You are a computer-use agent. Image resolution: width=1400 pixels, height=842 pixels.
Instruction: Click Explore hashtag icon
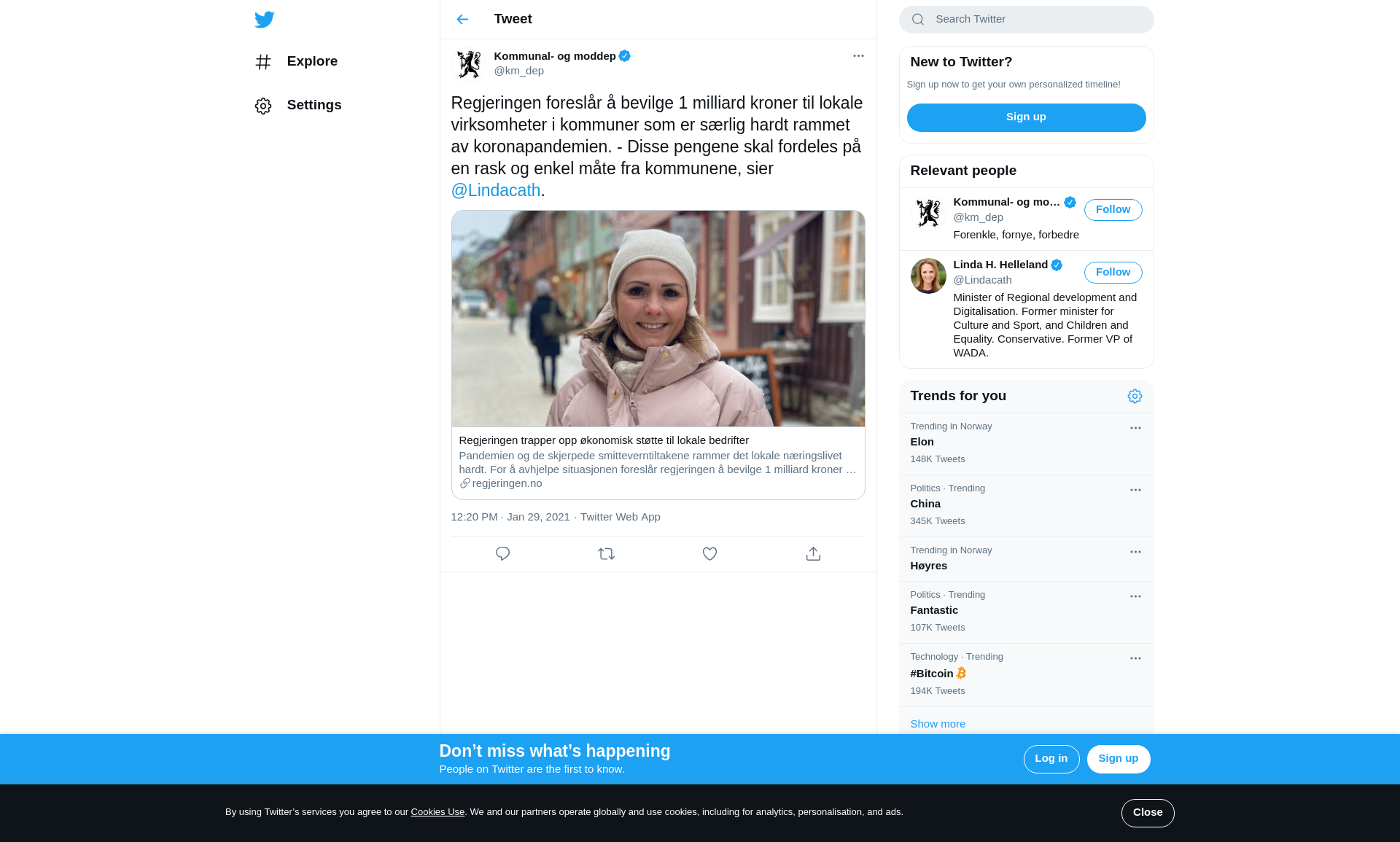click(263, 62)
